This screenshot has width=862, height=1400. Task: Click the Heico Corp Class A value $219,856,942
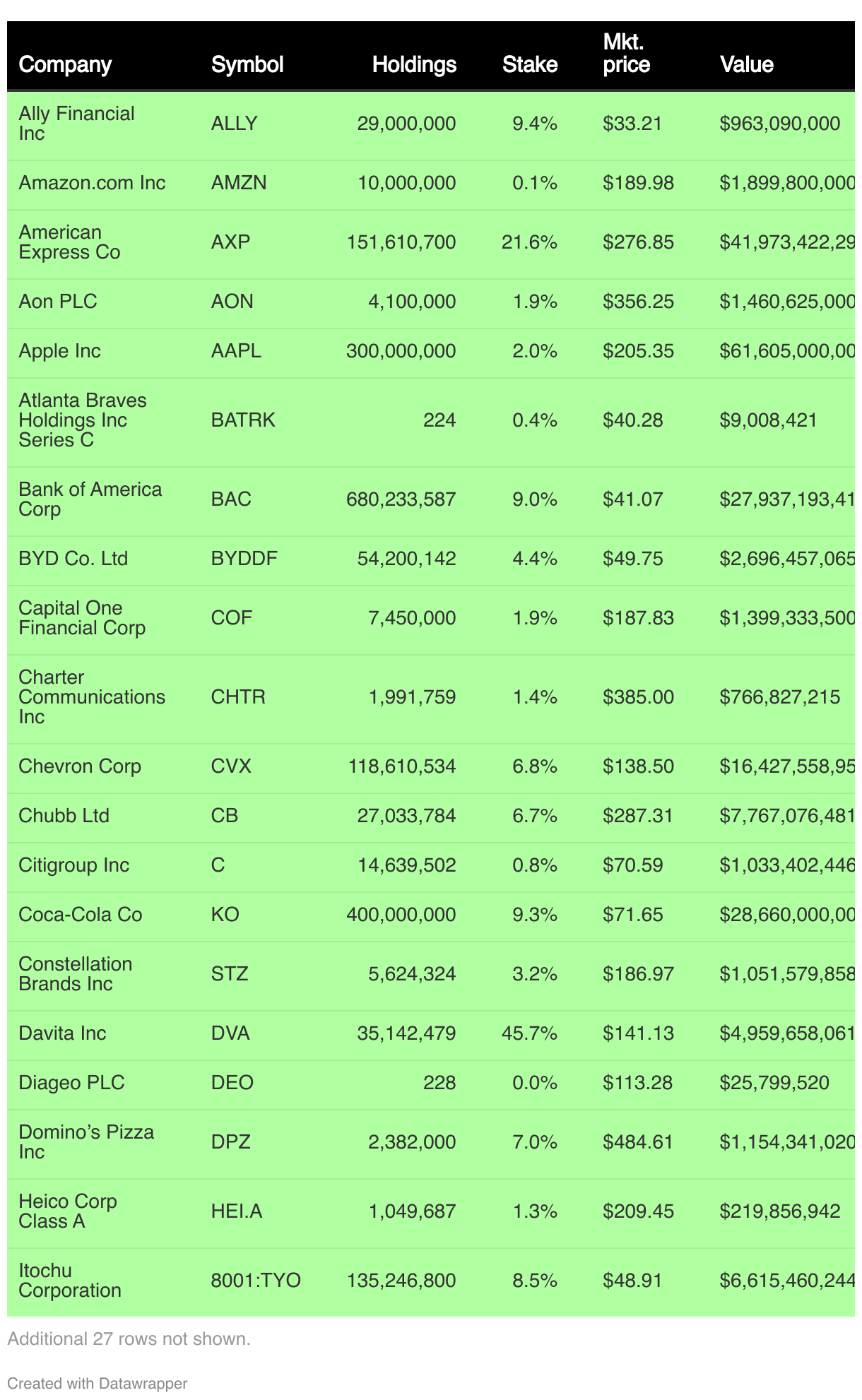click(x=780, y=1211)
